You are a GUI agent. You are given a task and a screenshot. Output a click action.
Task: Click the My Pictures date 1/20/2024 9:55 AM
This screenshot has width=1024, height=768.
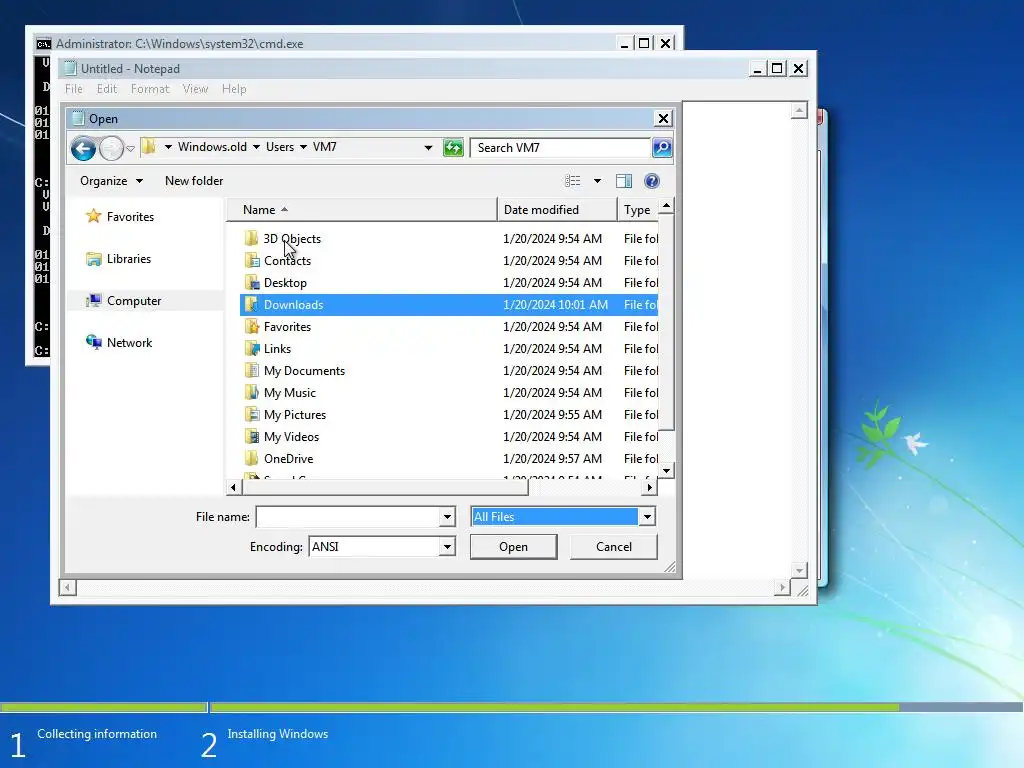[x=552, y=415]
